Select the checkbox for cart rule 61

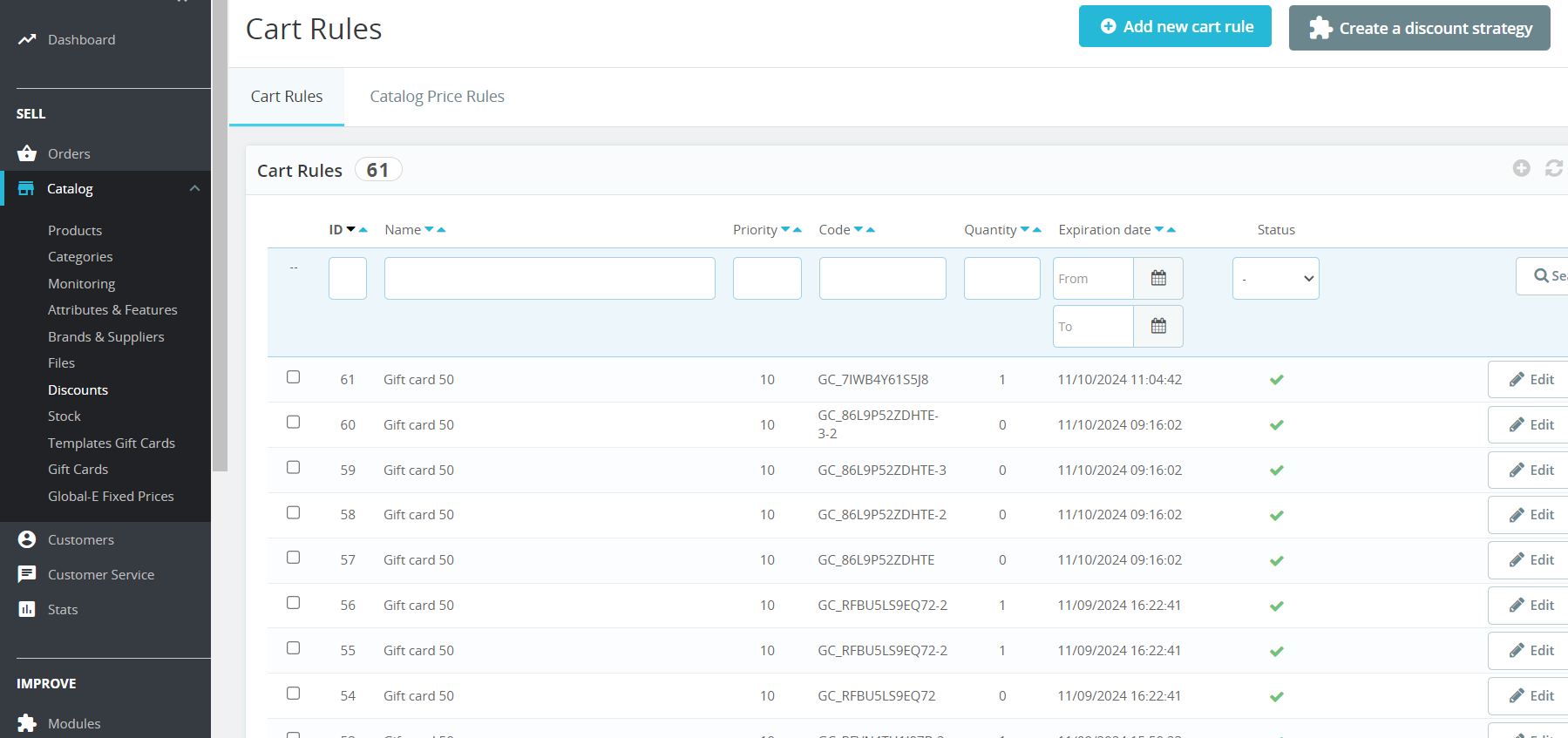294,377
